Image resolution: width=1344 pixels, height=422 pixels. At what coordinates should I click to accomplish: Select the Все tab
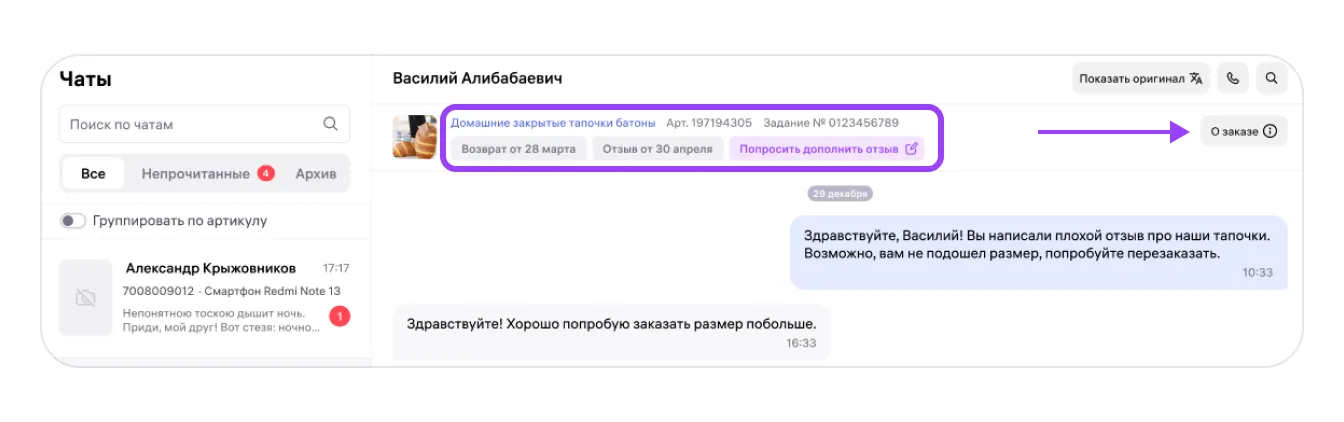pos(93,173)
